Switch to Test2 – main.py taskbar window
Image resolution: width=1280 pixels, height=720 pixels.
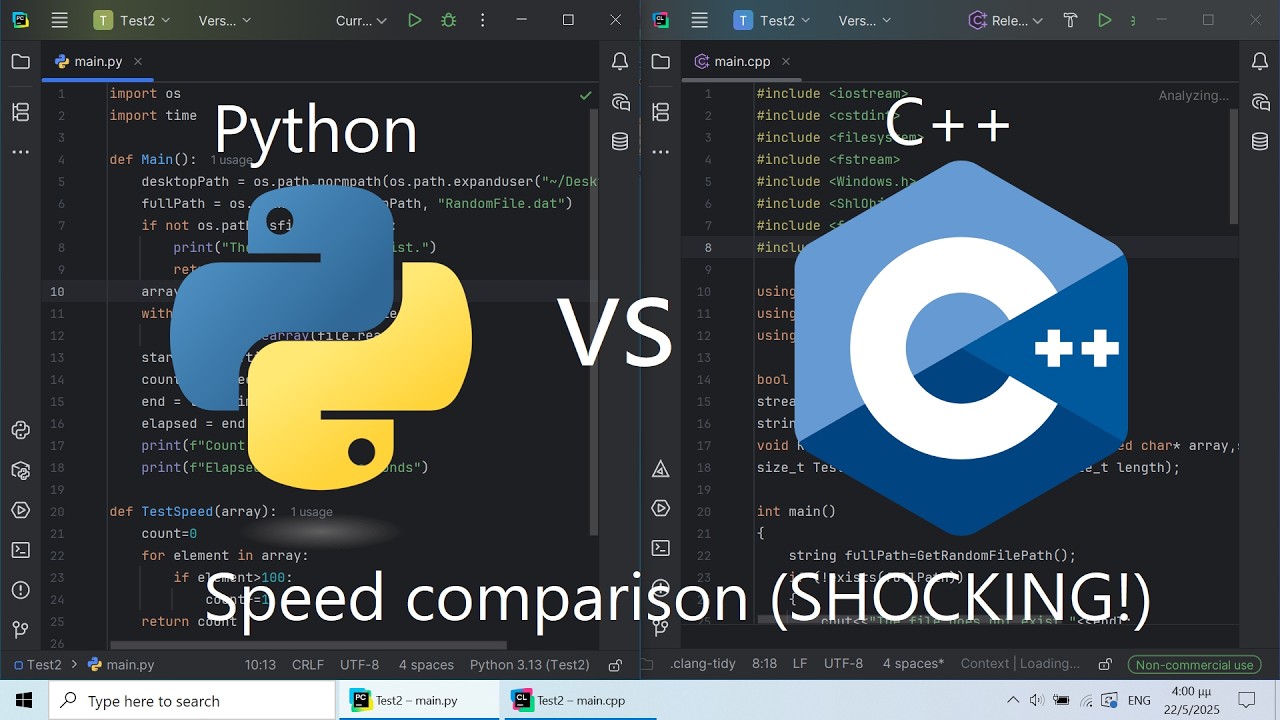(x=418, y=700)
